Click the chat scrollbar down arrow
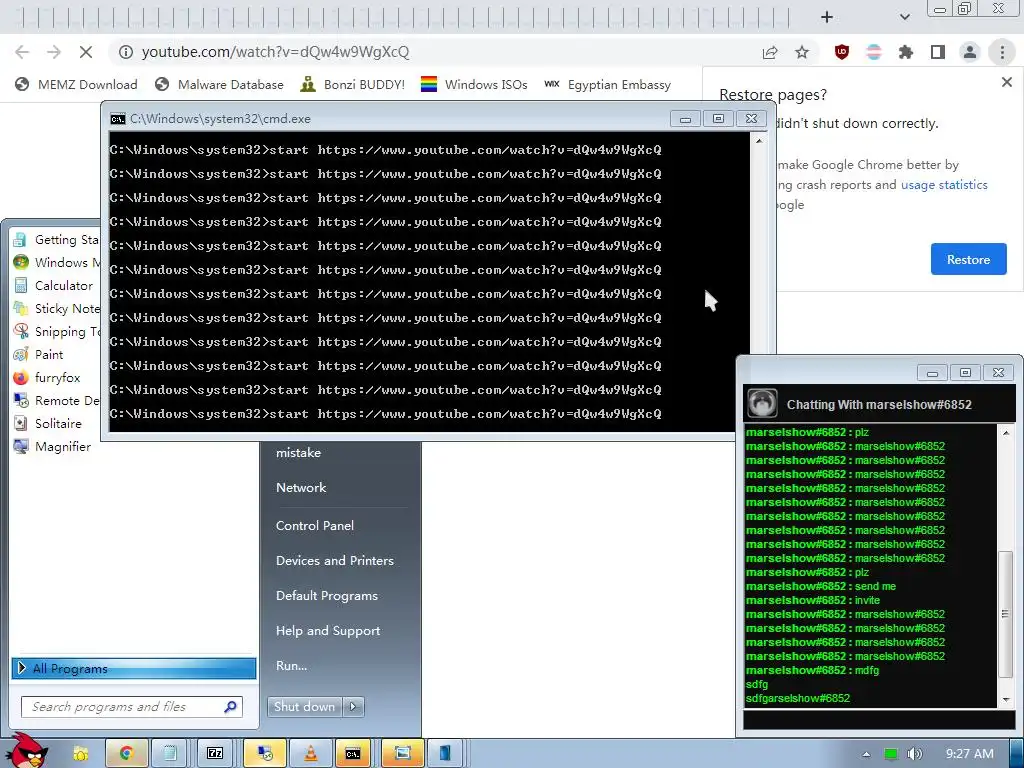 point(1006,699)
